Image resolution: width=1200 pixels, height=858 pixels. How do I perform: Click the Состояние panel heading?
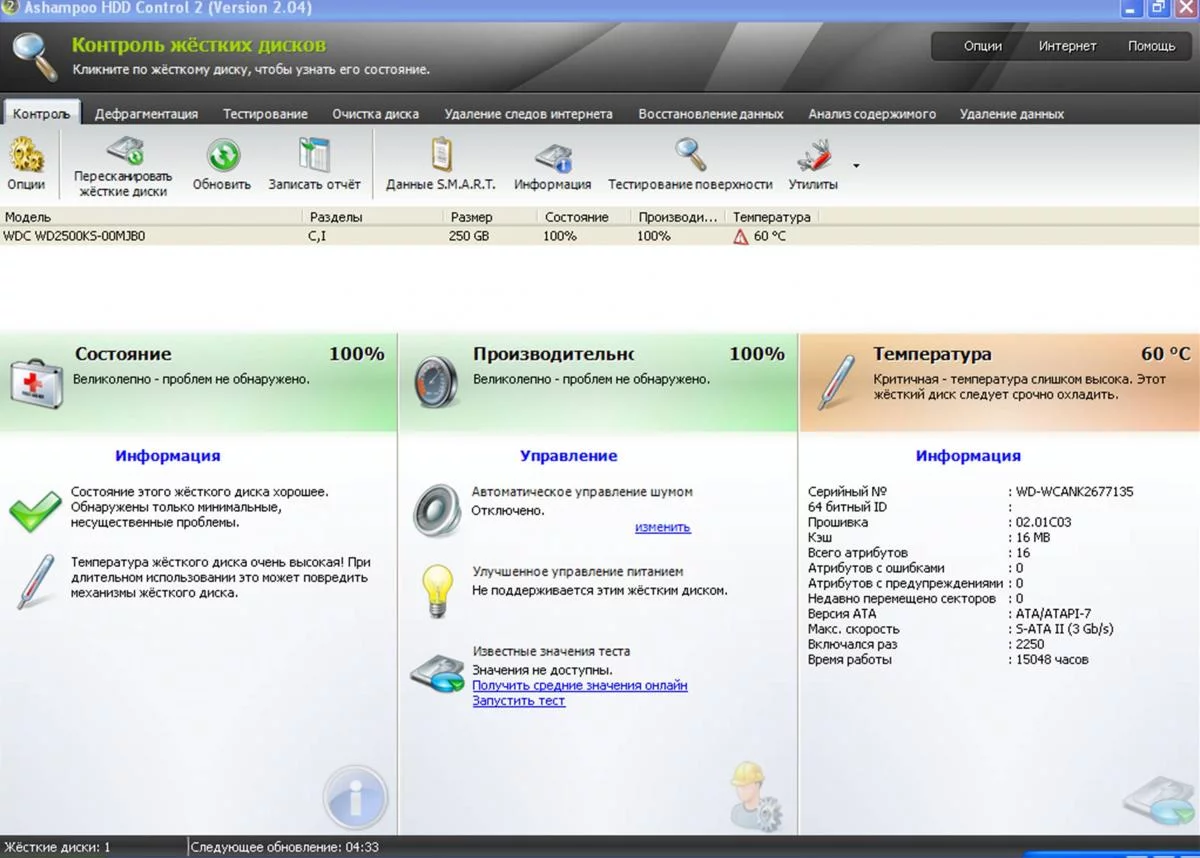(x=123, y=354)
